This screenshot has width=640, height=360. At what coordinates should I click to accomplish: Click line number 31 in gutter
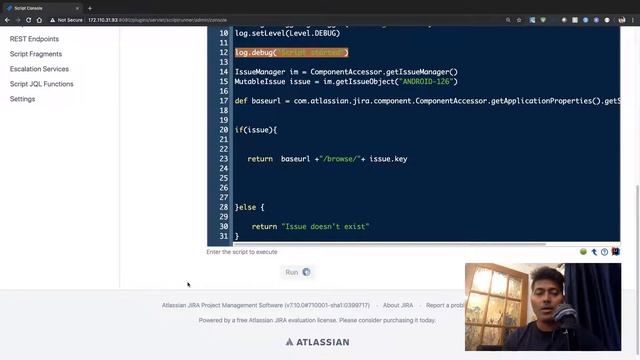pos(224,236)
